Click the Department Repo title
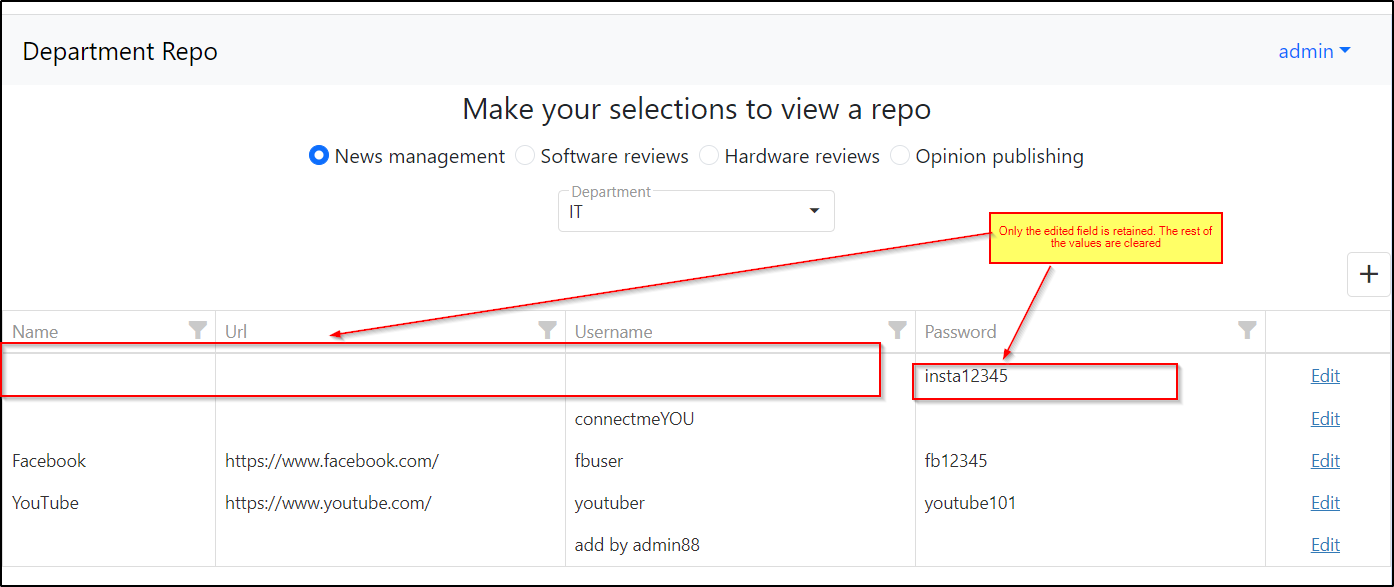The height and width of the screenshot is (587, 1394). pos(120,52)
